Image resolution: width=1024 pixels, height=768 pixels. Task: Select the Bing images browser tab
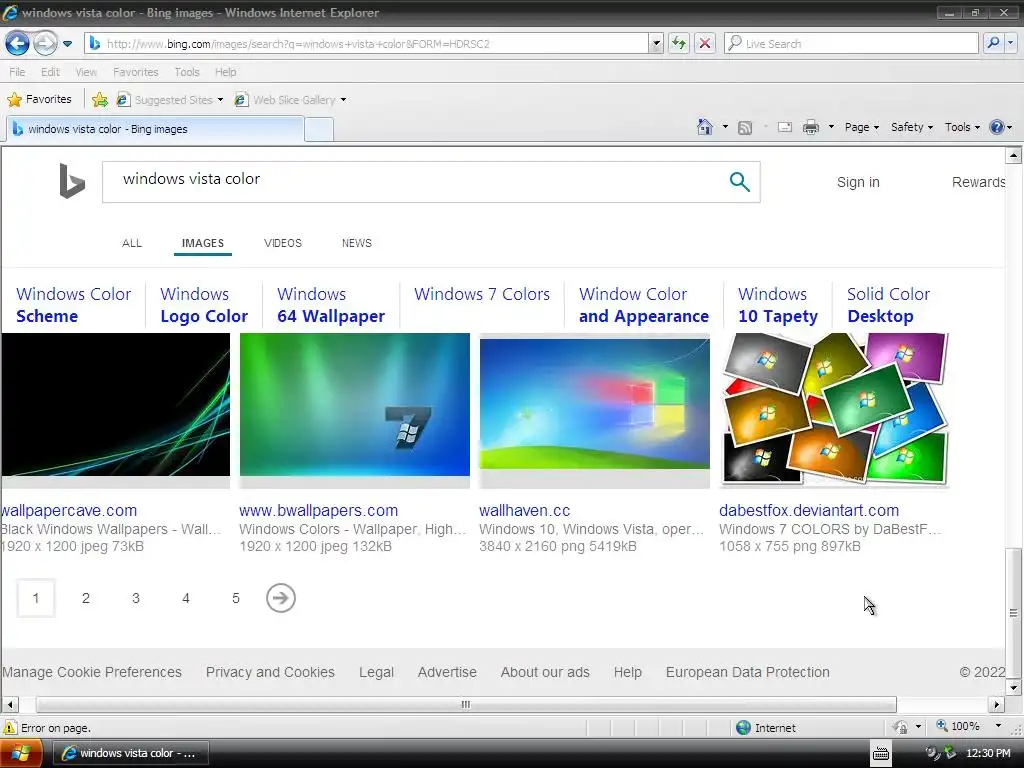155,129
